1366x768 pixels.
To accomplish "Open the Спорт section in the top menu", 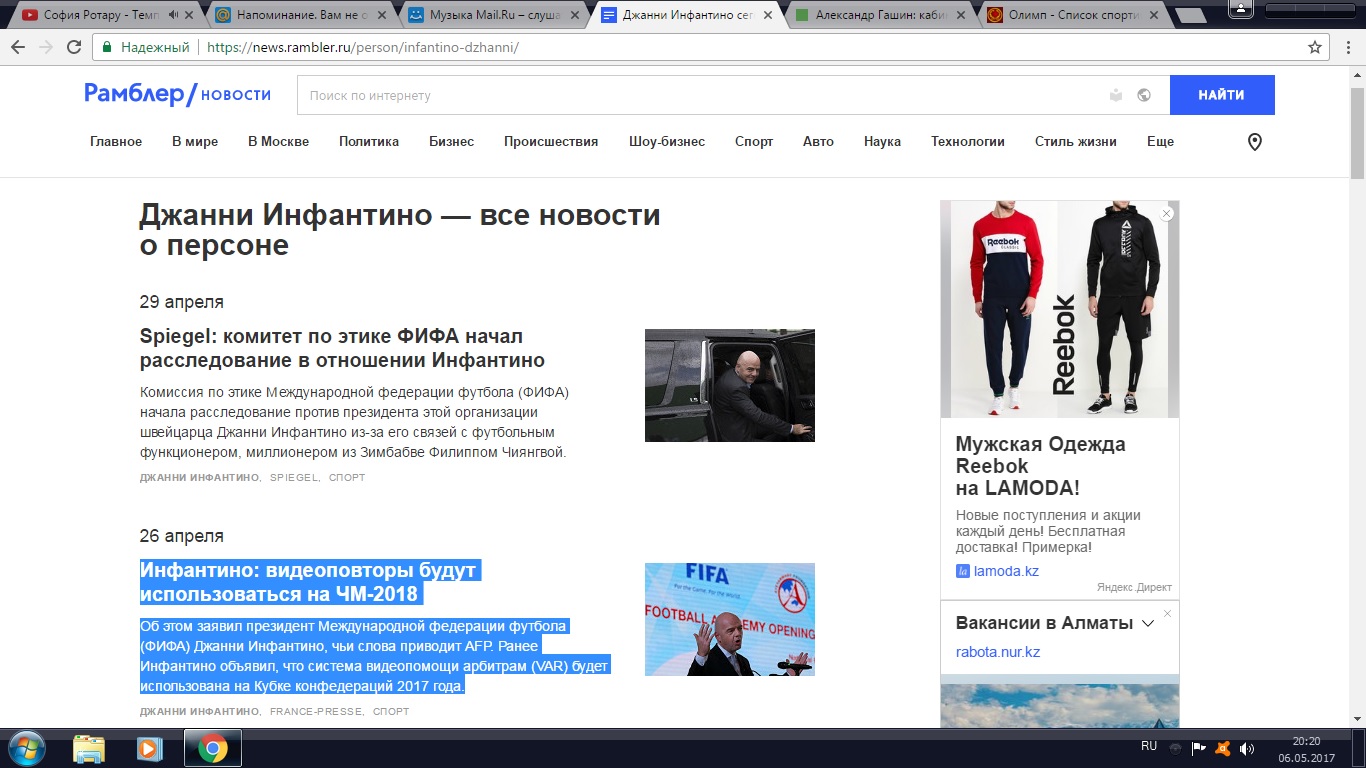I will point(754,142).
